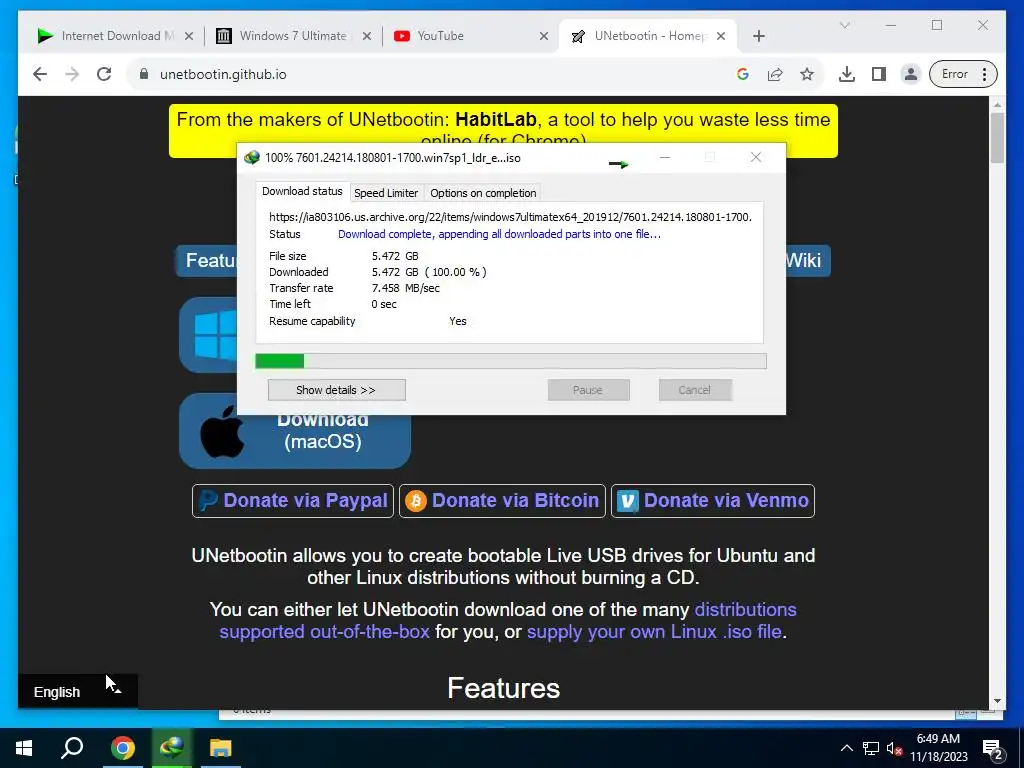Open Speed Limiter tab in IDM dialog
The height and width of the screenshot is (768, 1024).
click(x=386, y=193)
